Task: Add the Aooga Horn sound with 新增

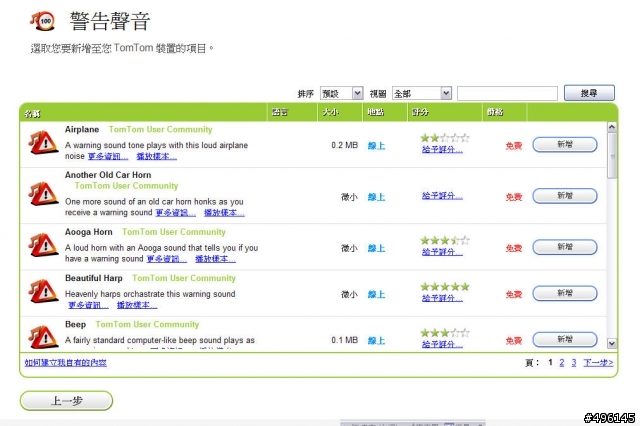Action: [x=565, y=247]
